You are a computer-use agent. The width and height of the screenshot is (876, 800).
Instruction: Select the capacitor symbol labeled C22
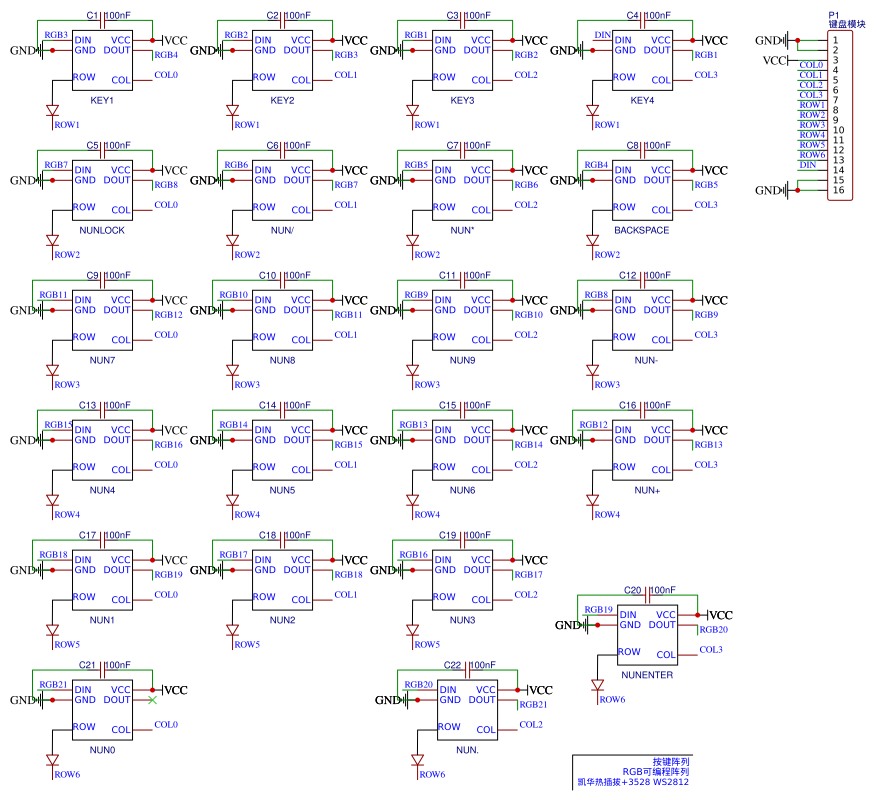point(467,665)
